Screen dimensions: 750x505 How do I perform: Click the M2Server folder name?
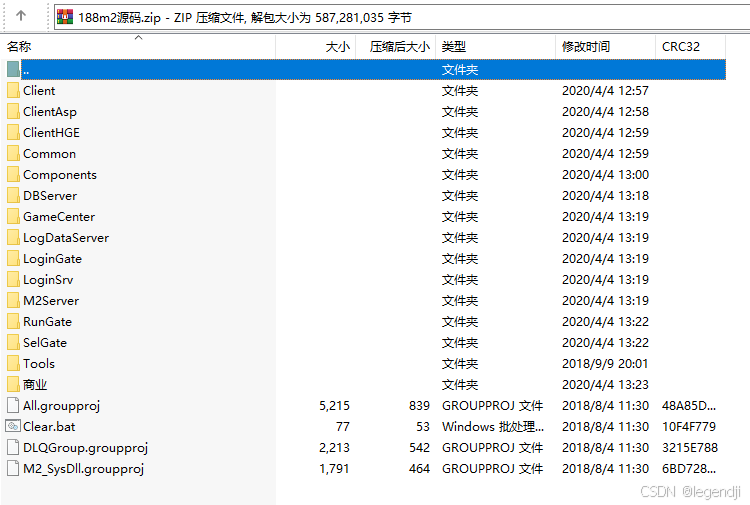pos(51,301)
